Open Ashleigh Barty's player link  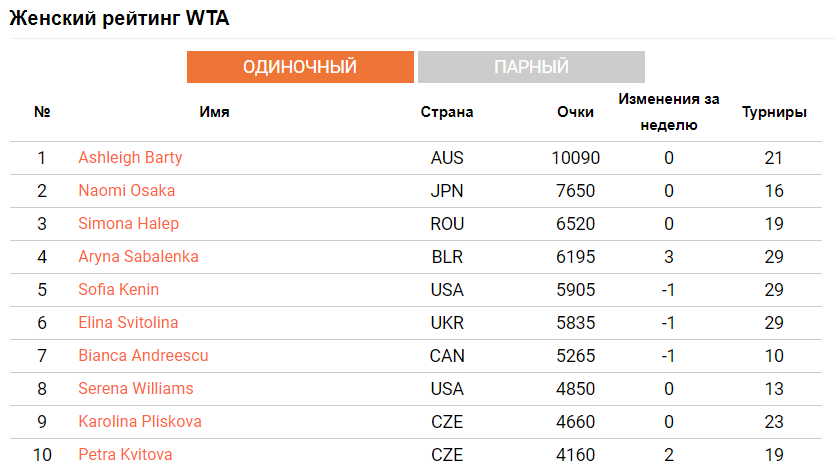click(x=130, y=158)
